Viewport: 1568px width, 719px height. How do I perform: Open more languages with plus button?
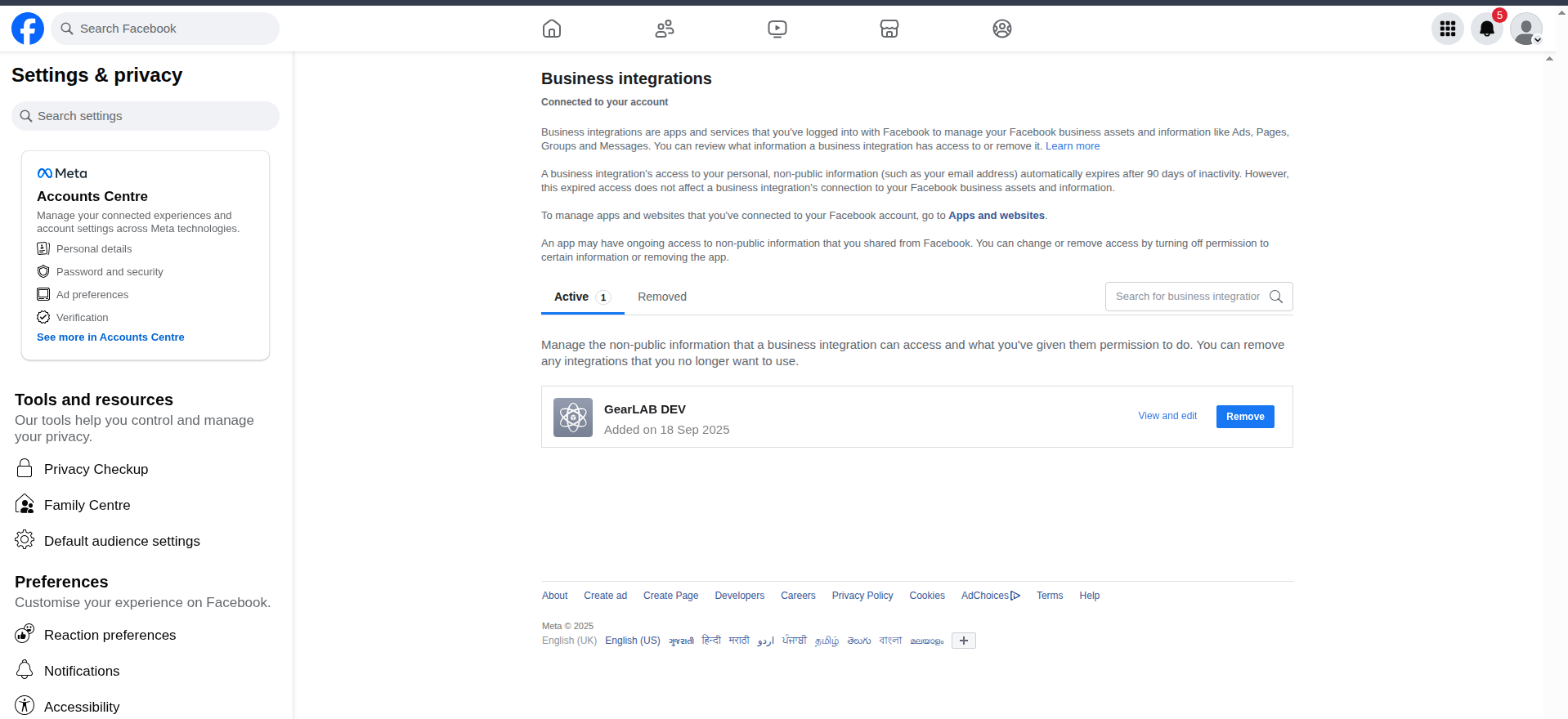(x=964, y=641)
